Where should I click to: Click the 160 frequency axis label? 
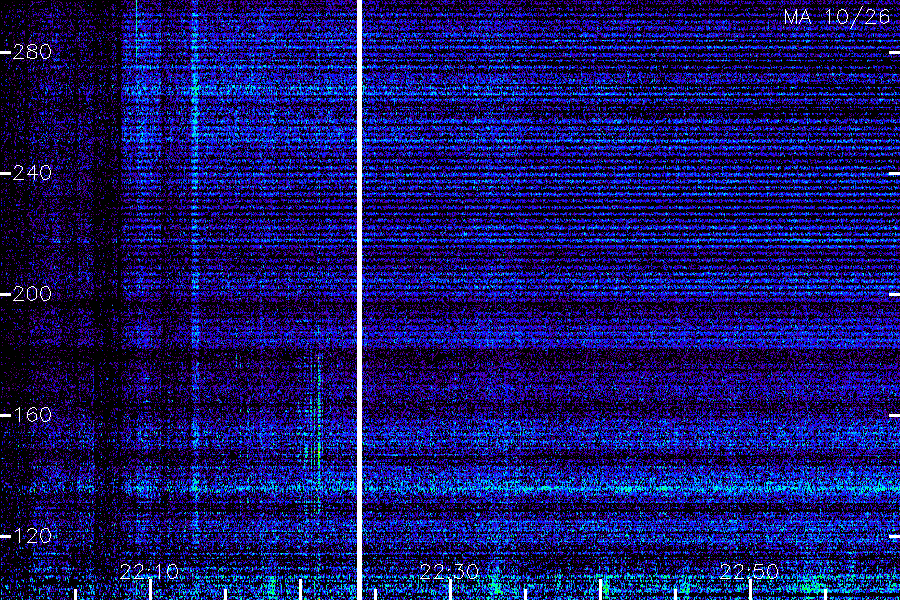[32, 415]
